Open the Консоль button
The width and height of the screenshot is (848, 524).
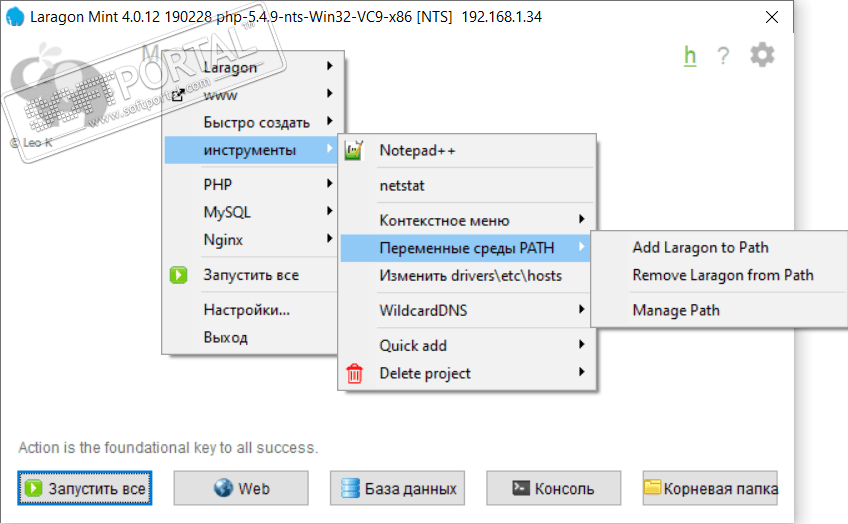click(x=553, y=489)
